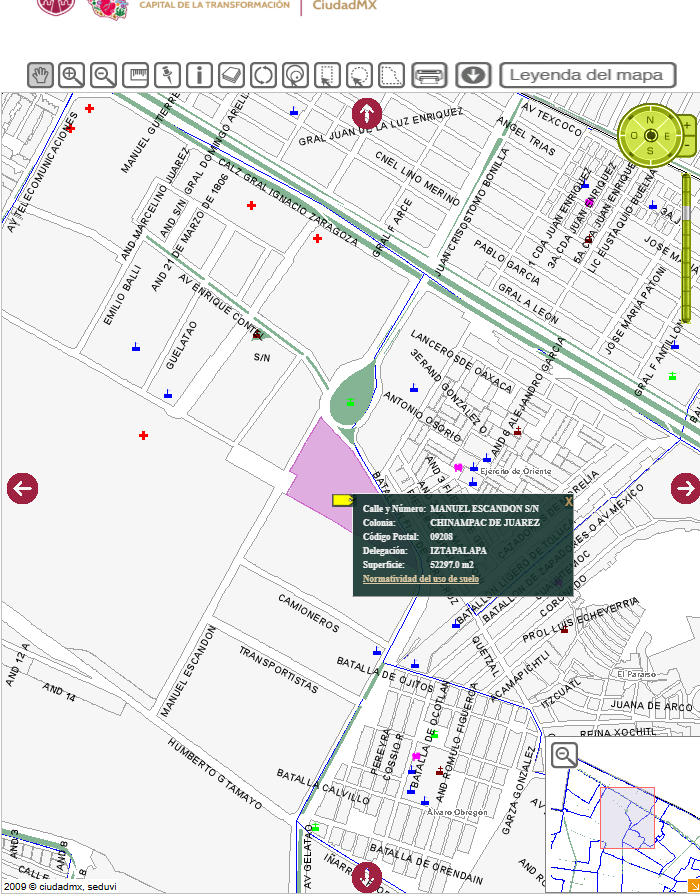This screenshot has width=700, height=896.
Task: Select the information (i) identify tool
Action: click(x=199, y=75)
